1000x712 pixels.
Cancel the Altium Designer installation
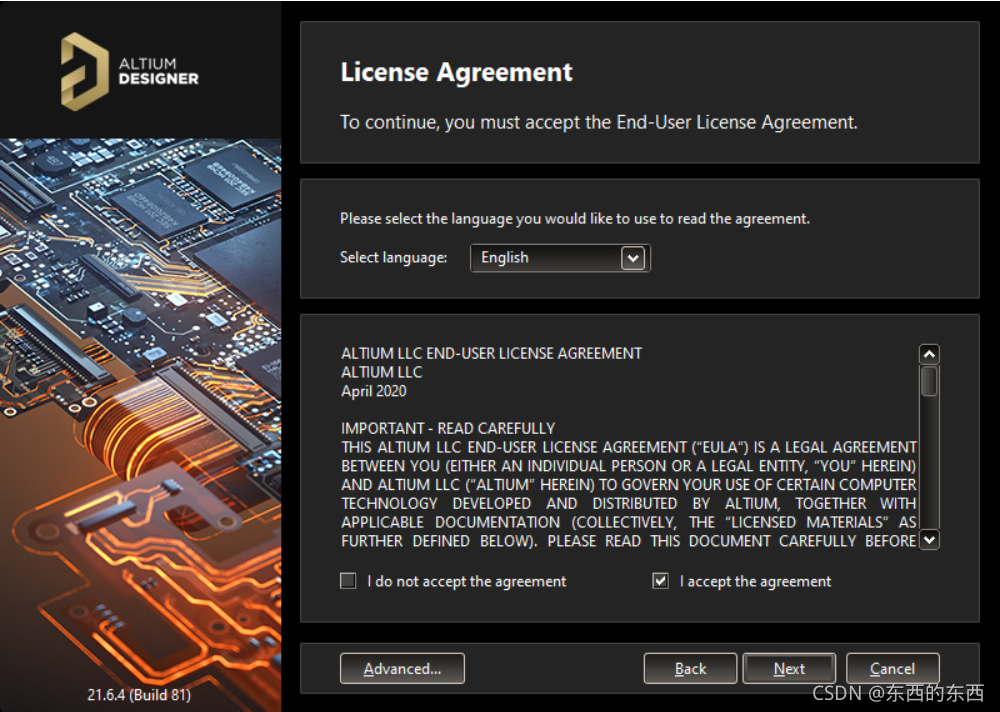point(892,669)
